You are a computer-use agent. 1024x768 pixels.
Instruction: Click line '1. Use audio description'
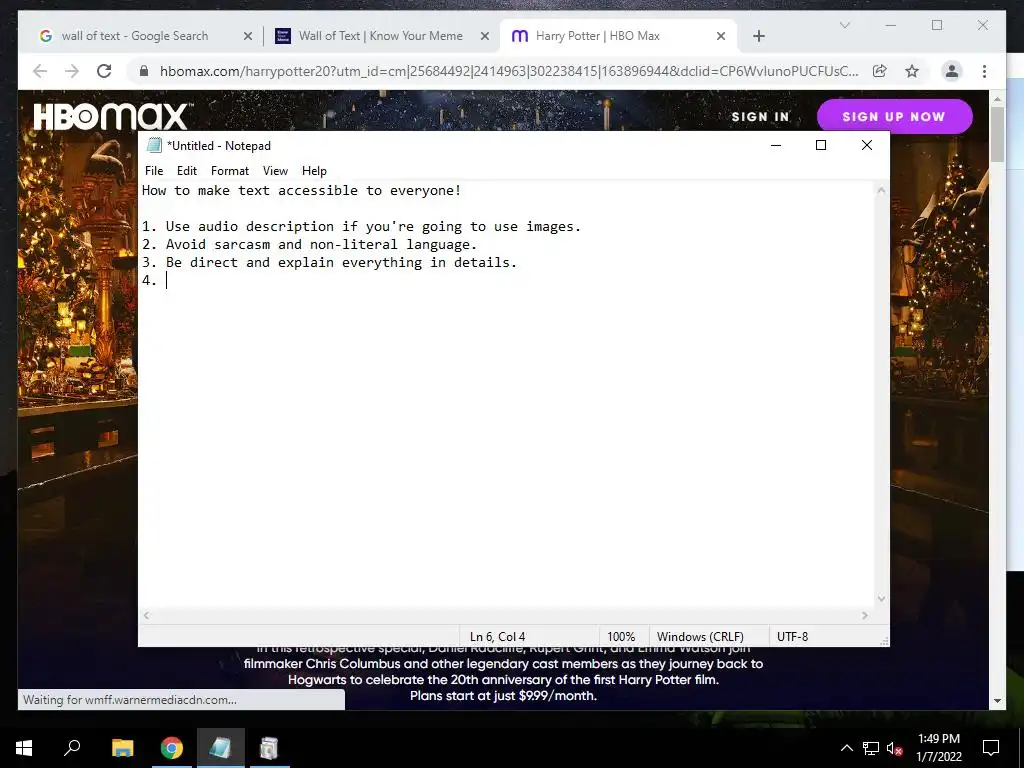(x=361, y=227)
